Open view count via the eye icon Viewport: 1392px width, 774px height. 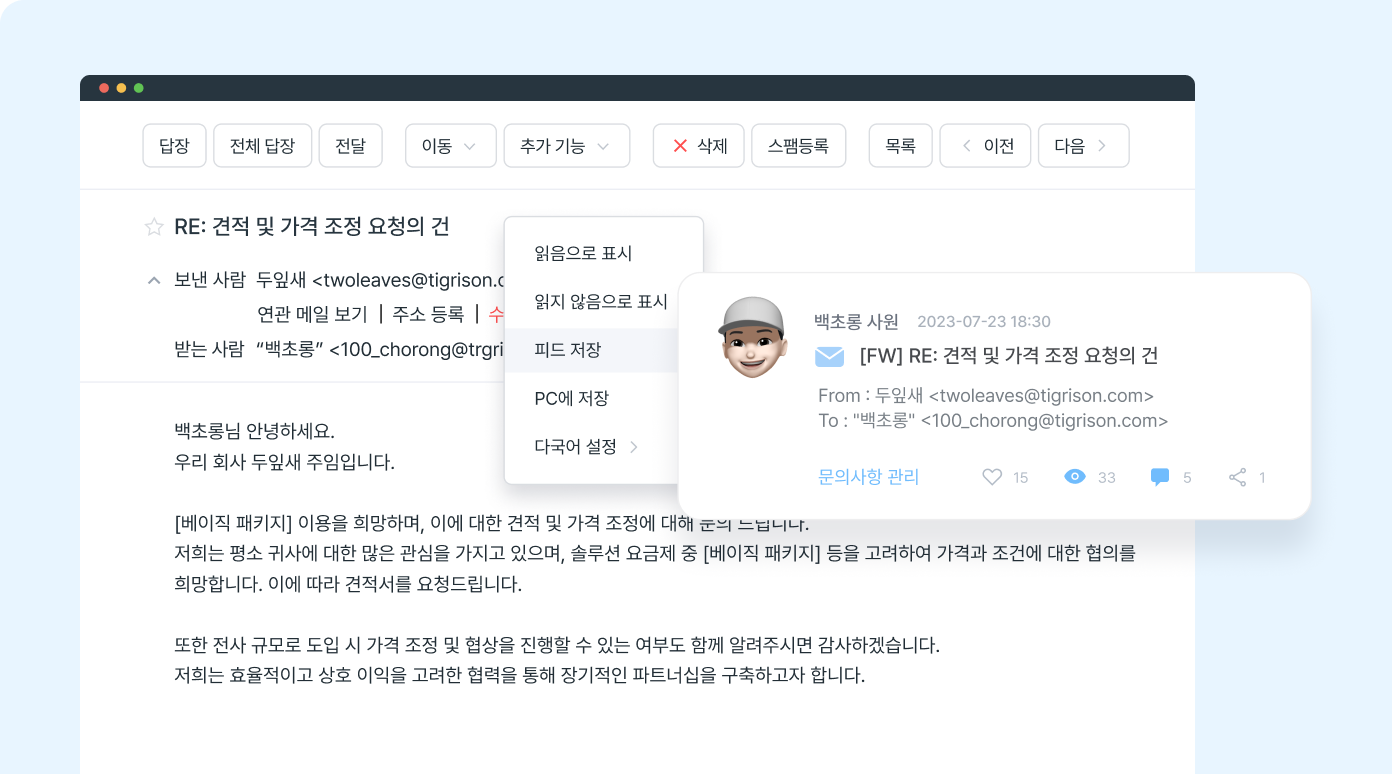coord(1073,477)
